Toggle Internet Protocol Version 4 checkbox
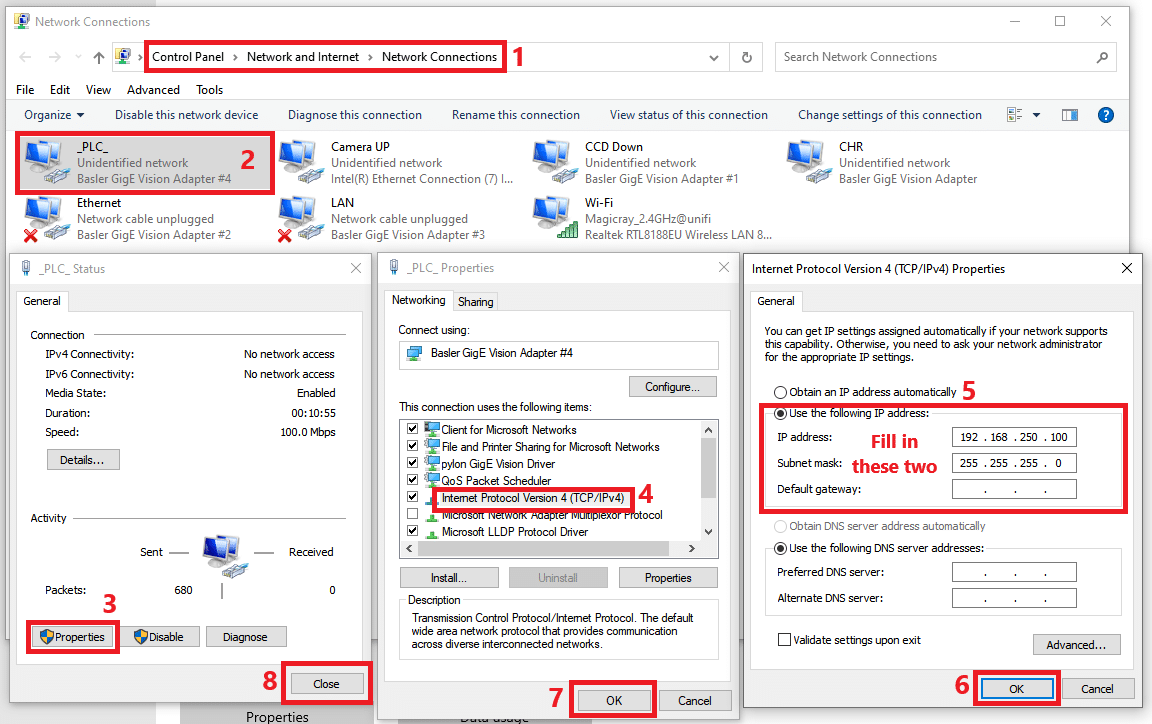The height and width of the screenshot is (724, 1152). [x=412, y=496]
